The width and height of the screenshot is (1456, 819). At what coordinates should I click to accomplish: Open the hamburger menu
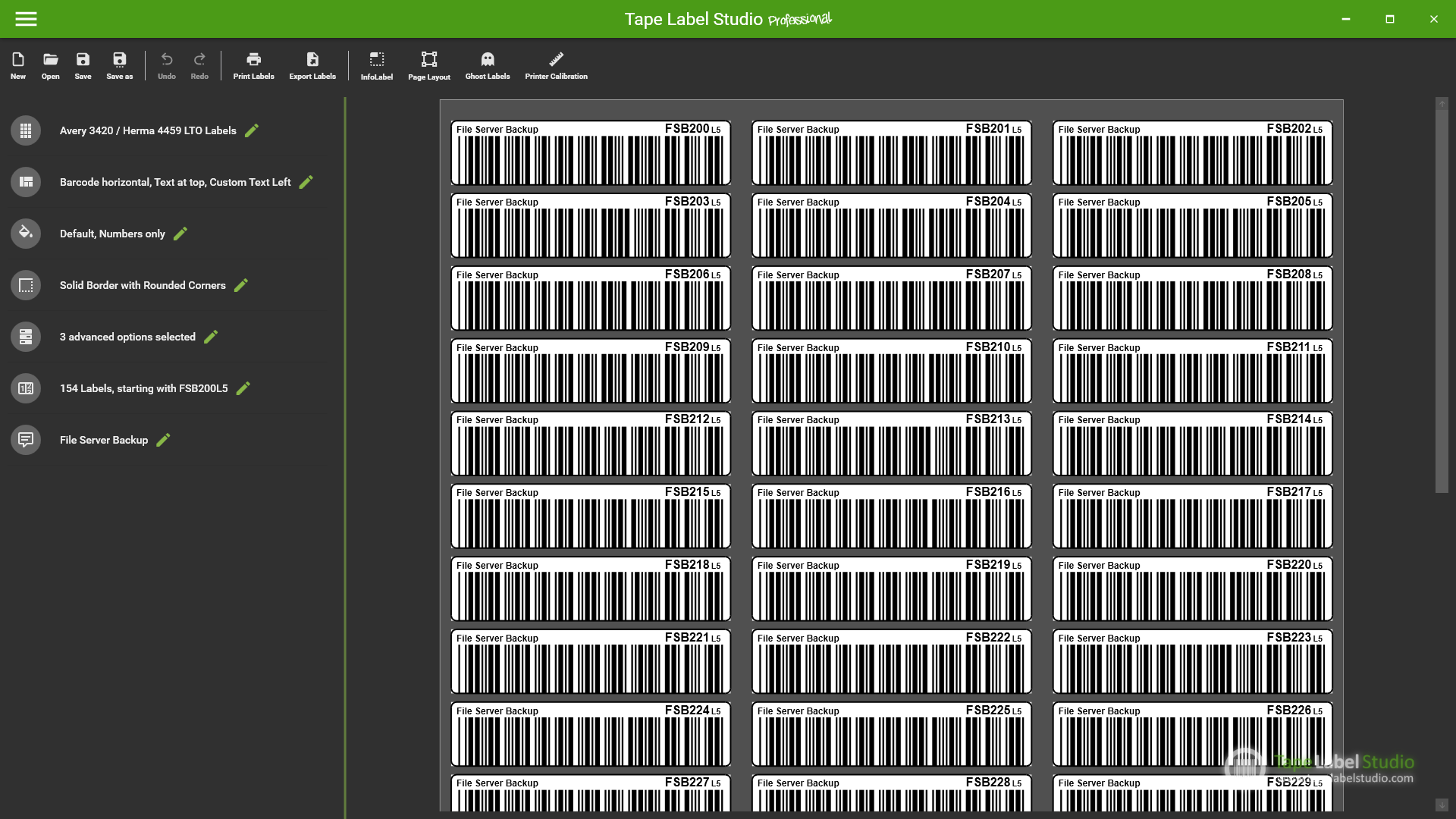26,19
